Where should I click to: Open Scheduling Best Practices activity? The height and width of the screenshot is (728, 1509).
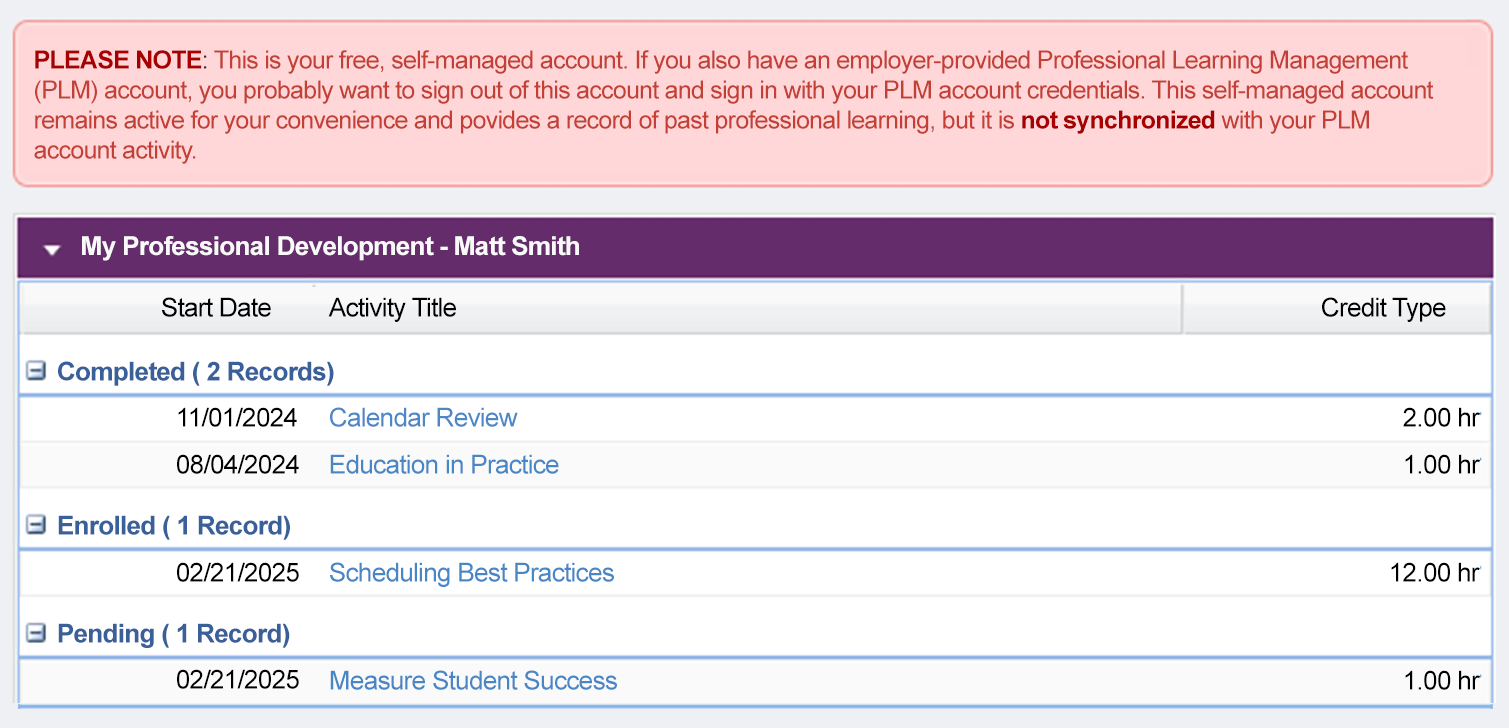click(472, 572)
